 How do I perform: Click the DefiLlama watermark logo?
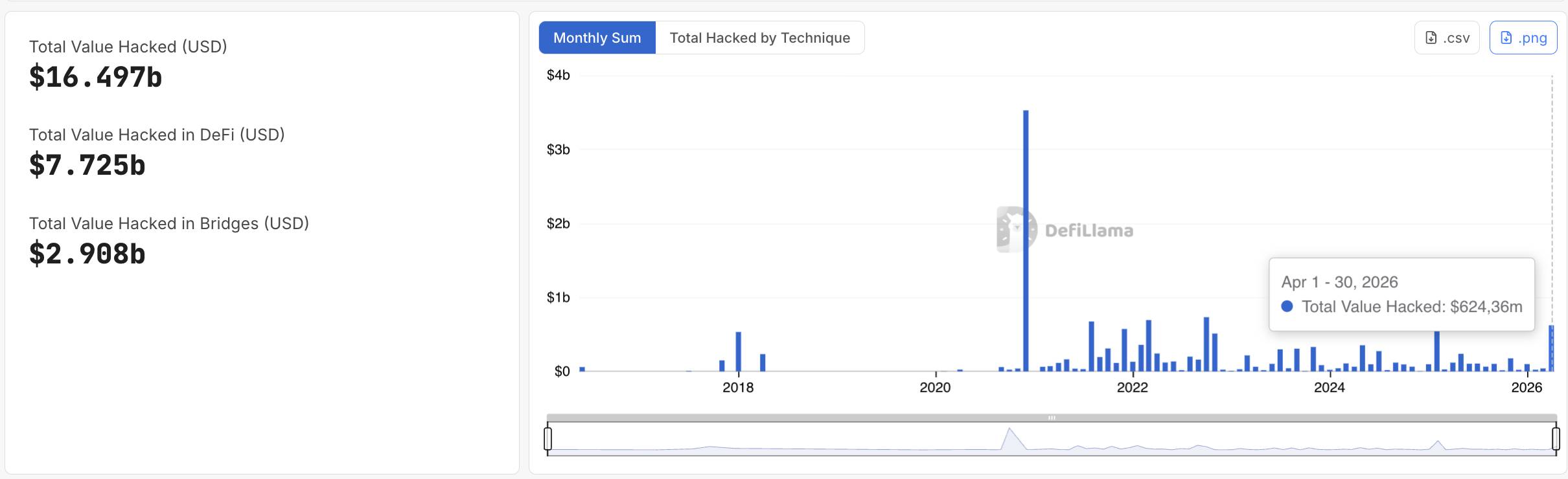pyautogui.click(x=1016, y=229)
